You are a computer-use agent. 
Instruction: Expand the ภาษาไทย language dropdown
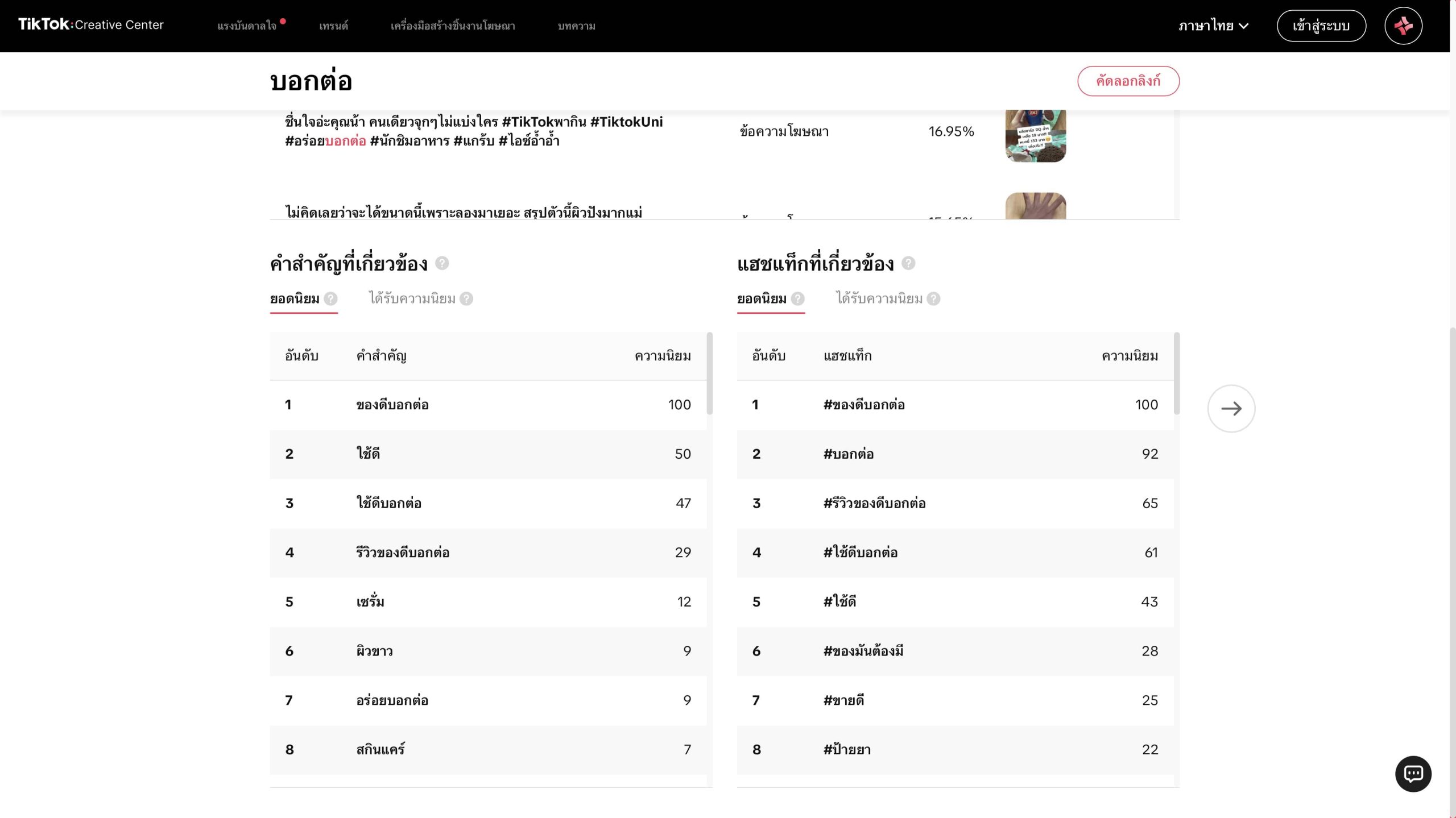pos(1213,26)
